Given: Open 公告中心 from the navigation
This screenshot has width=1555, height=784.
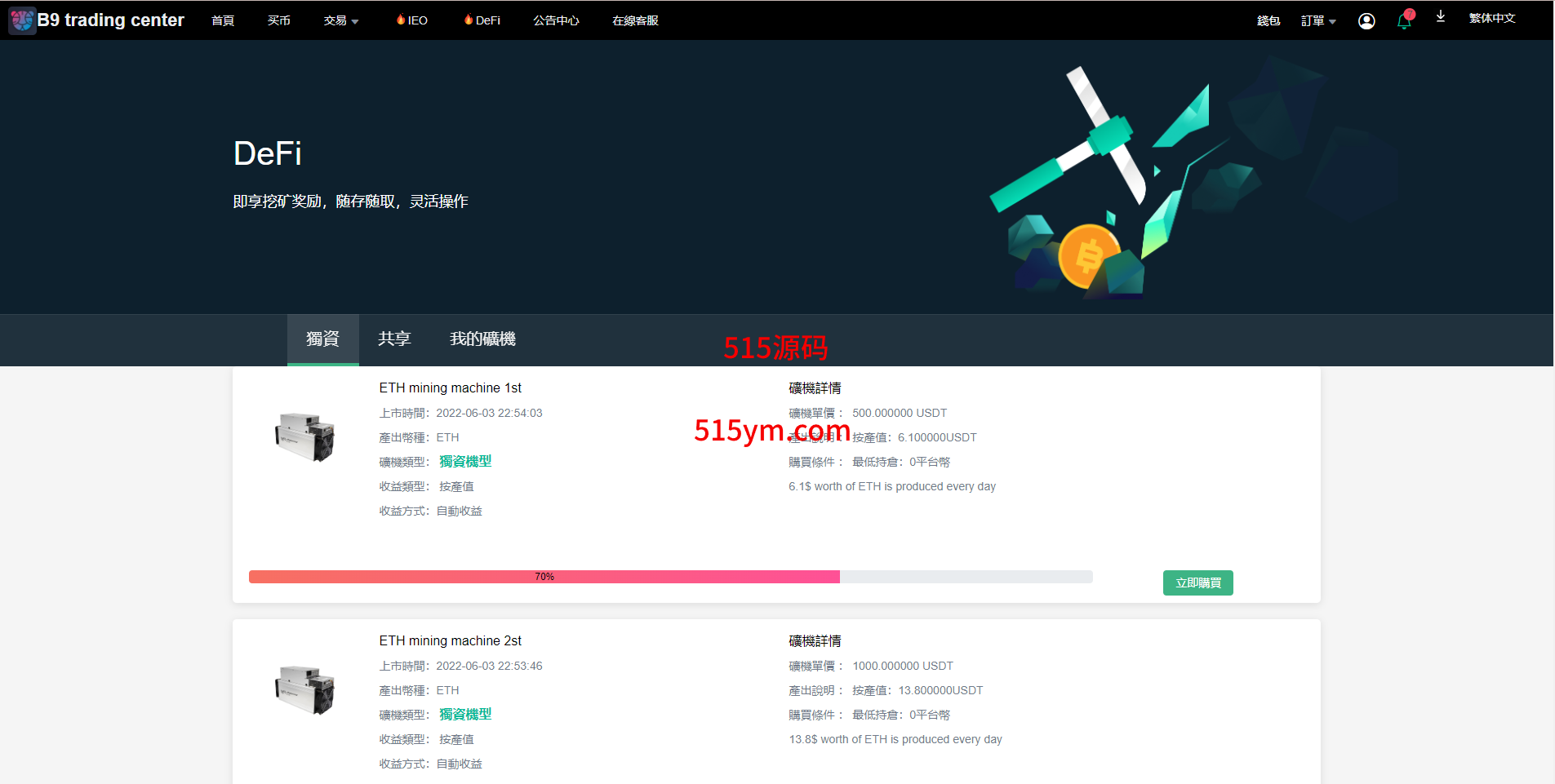Looking at the screenshot, I should pos(556,20).
